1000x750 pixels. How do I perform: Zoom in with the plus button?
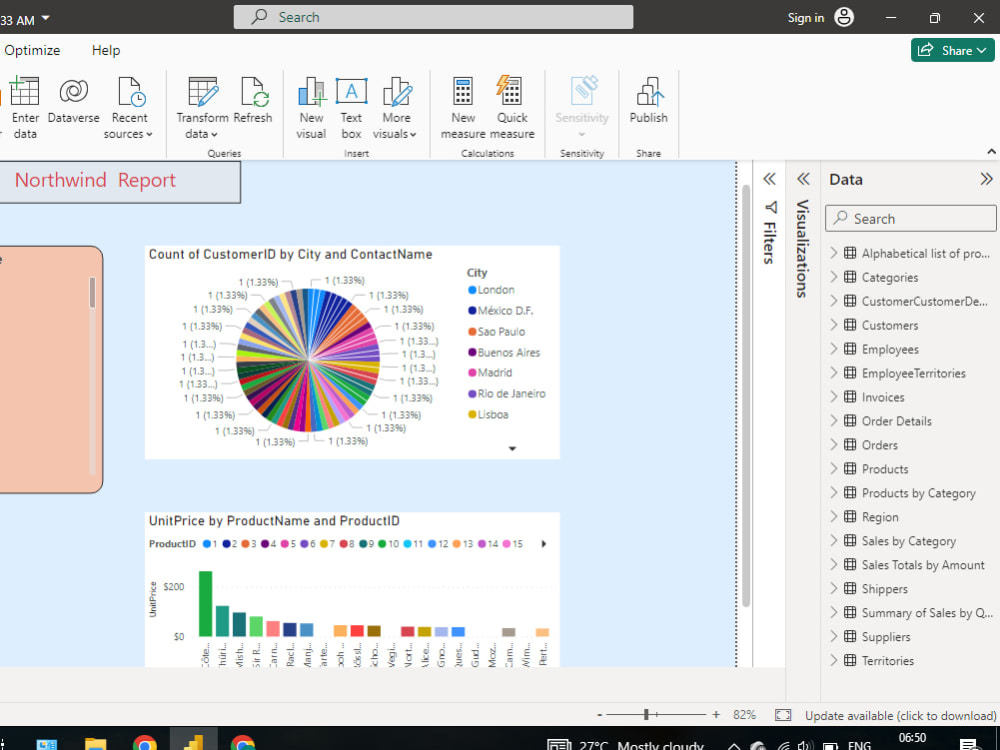coord(716,715)
